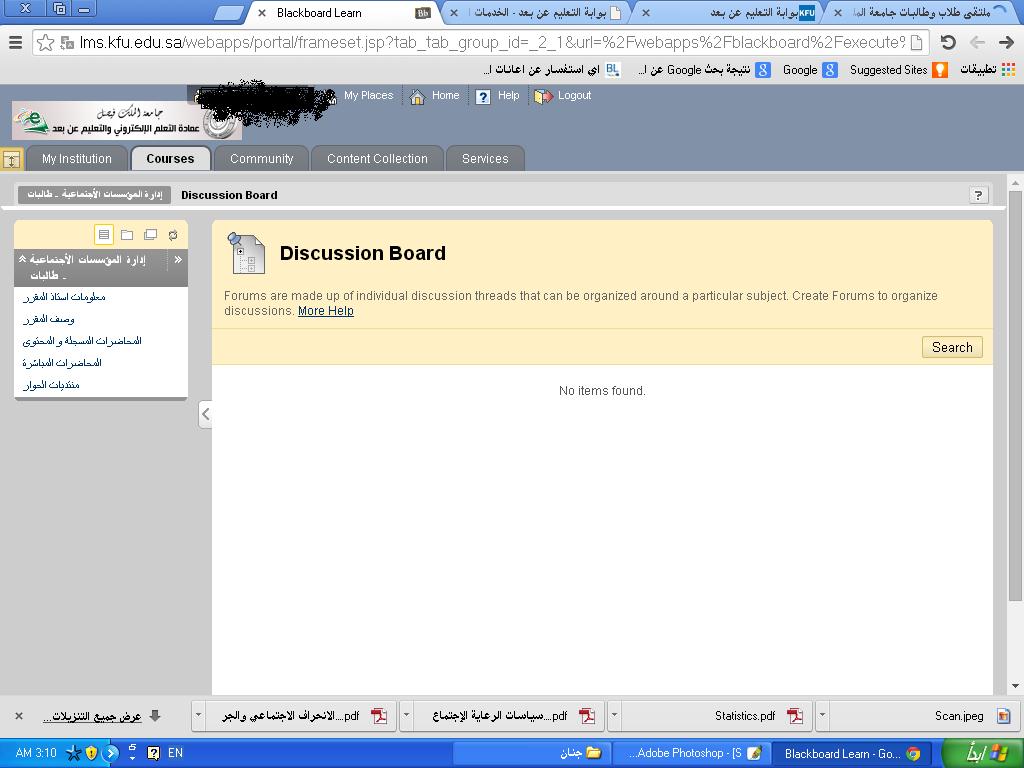Viewport: 1024px width, 768px height.
Task: Open Statistics.pdf download item
Action: coord(718,716)
